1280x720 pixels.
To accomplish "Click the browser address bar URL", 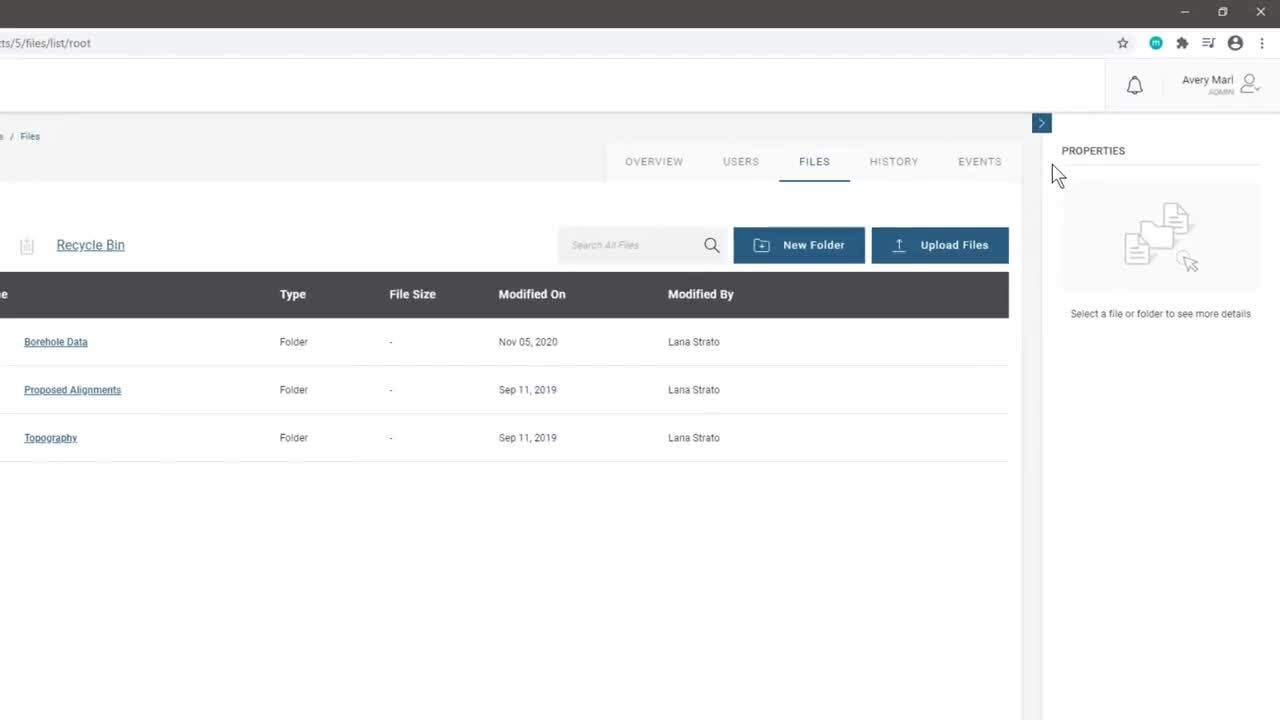I will coord(46,43).
